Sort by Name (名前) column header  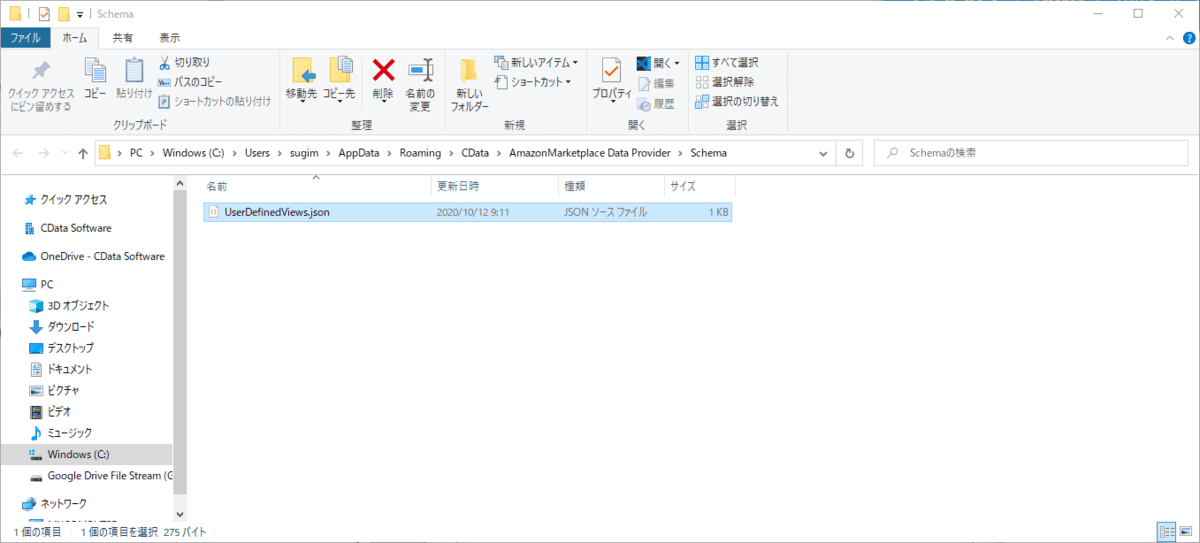(316, 186)
